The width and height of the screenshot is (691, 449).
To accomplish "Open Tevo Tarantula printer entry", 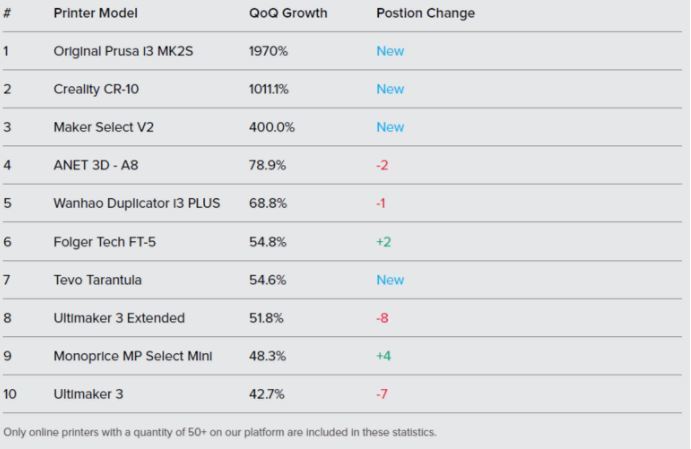I will (97, 280).
